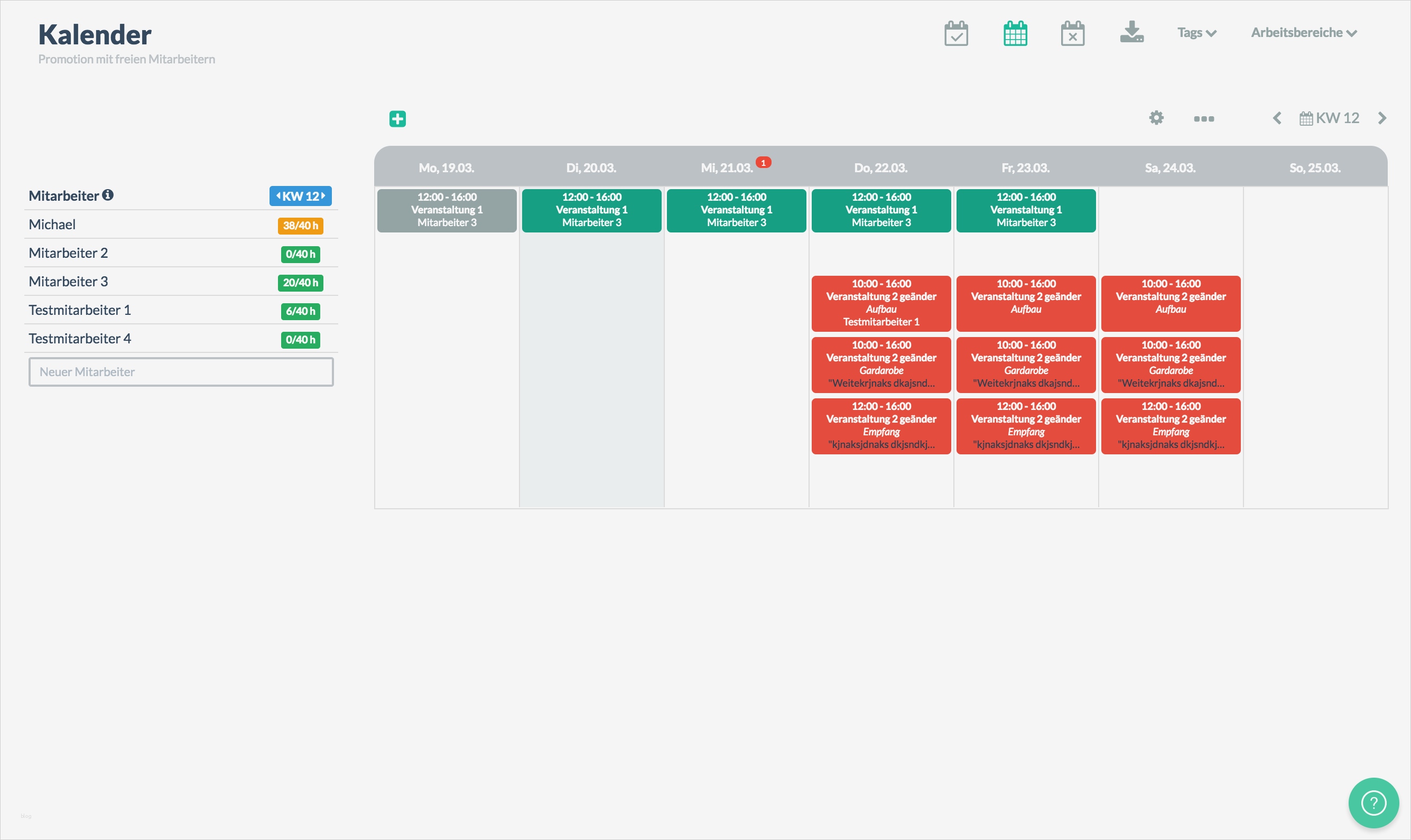Click the calendar with X icon
This screenshot has width=1411, height=840.
pyautogui.click(x=1072, y=33)
